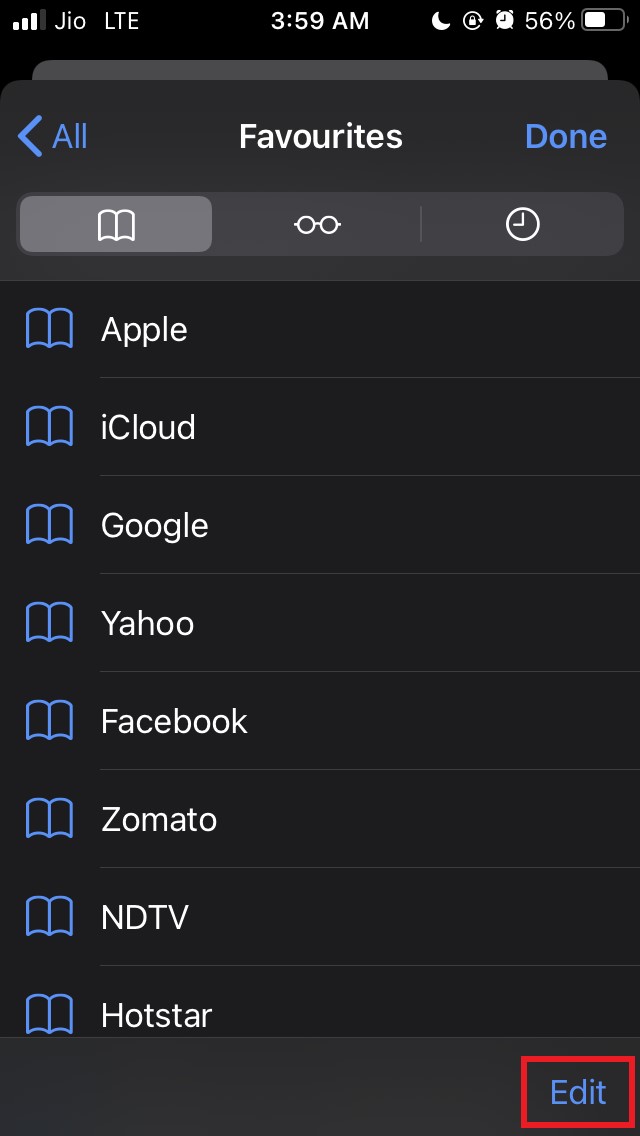Open the History clock icon
Image resolution: width=640 pixels, height=1136 pixels.
(523, 224)
